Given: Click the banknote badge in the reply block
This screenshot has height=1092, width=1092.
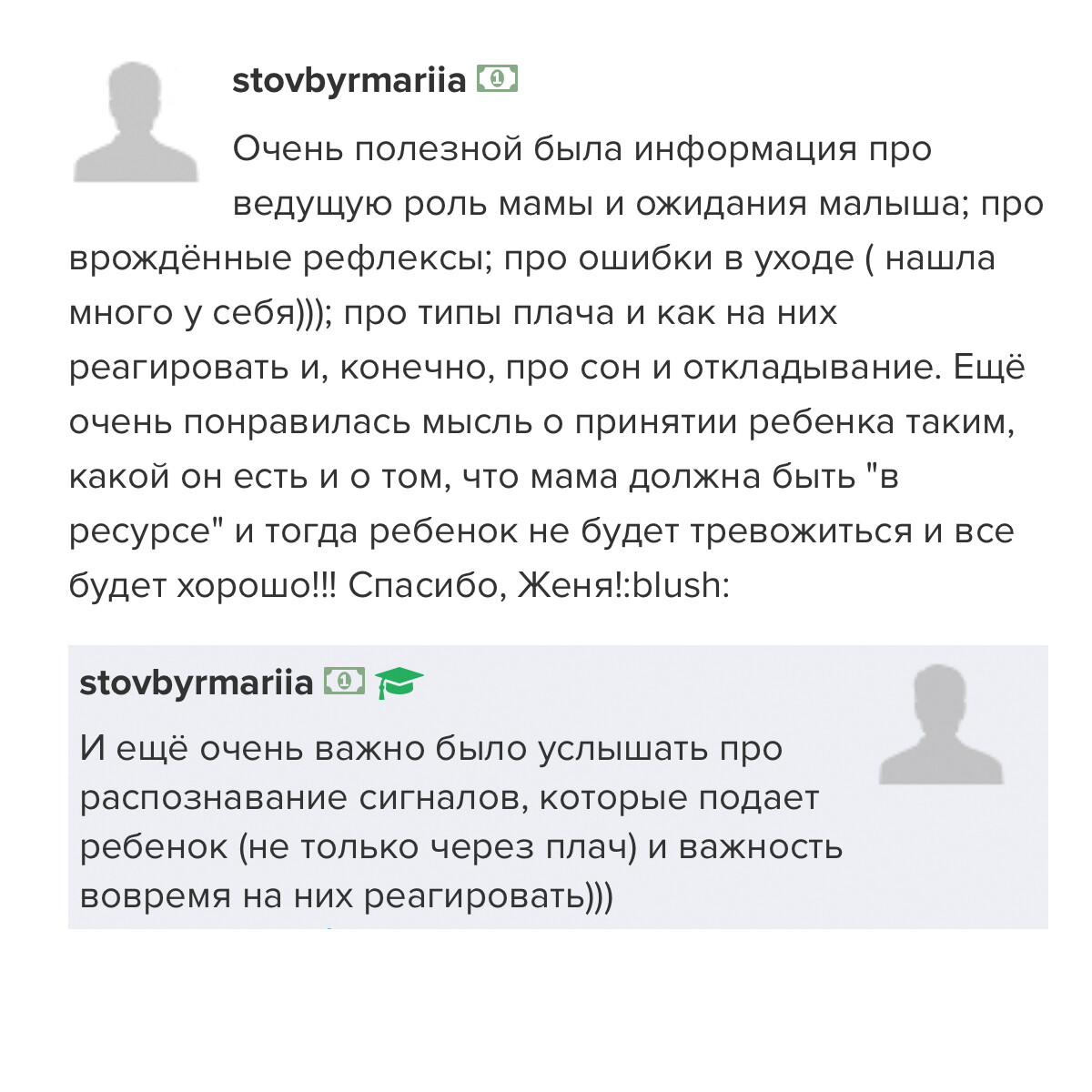Looking at the screenshot, I should click(344, 681).
